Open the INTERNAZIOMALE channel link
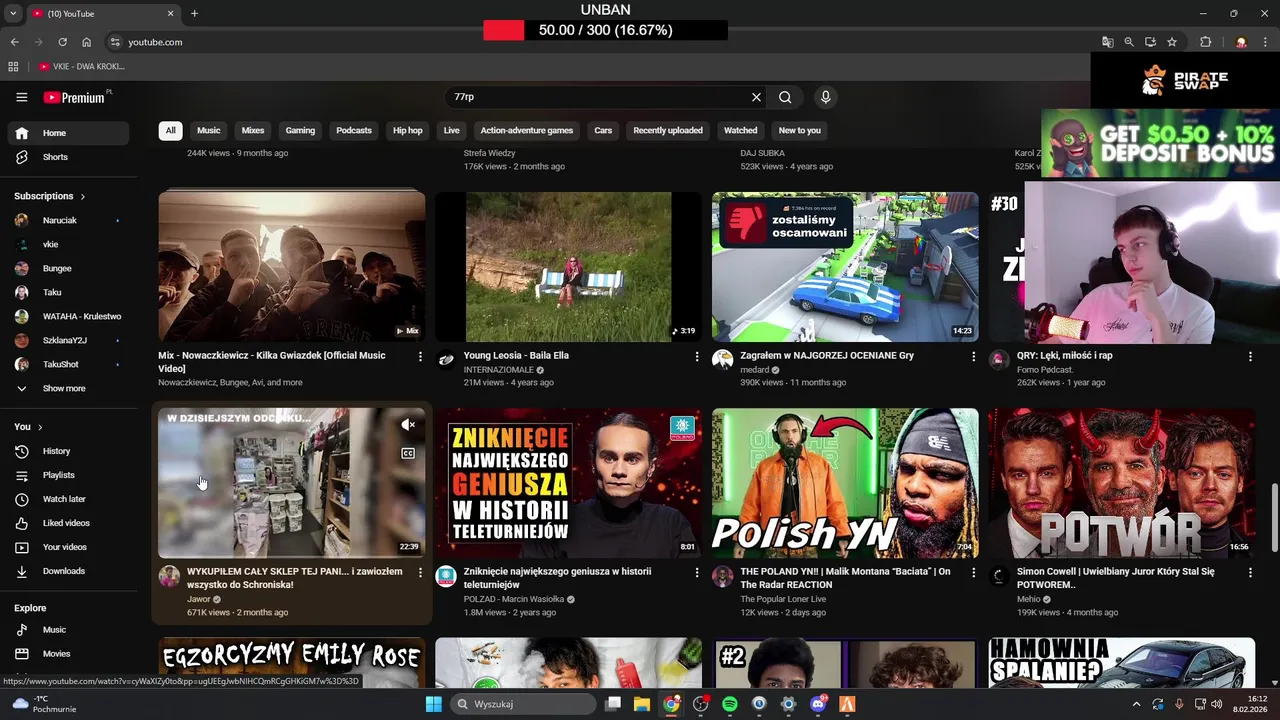 pos(500,370)
